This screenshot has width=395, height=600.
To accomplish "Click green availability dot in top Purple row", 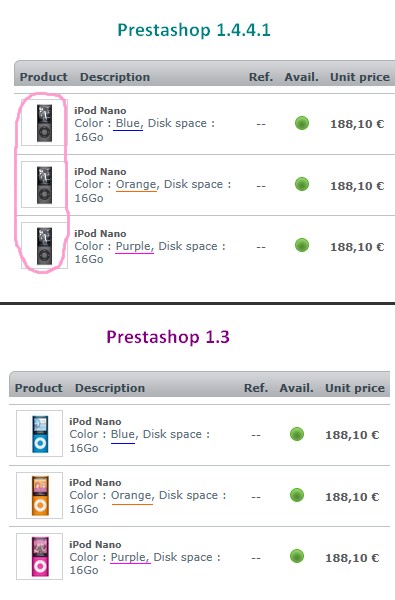I will click(x=302, y=245).
